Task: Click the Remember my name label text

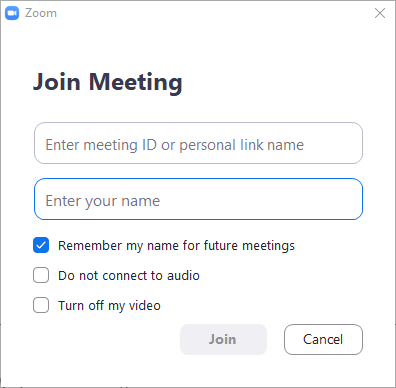Action: tap(176, 246)
